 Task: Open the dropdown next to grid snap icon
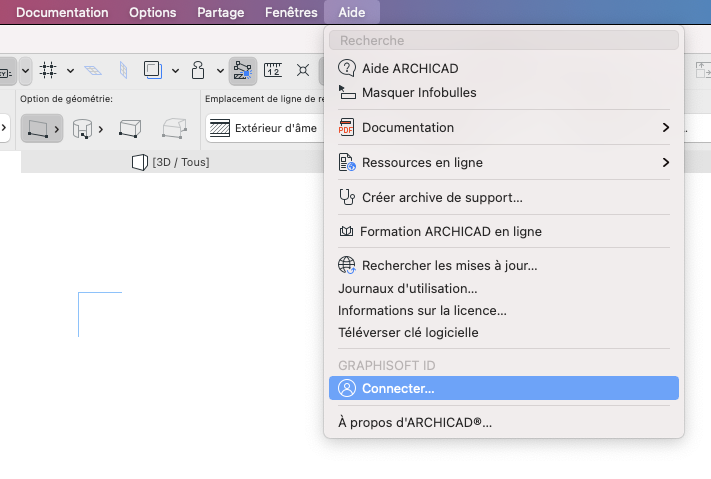click(70, 71)
